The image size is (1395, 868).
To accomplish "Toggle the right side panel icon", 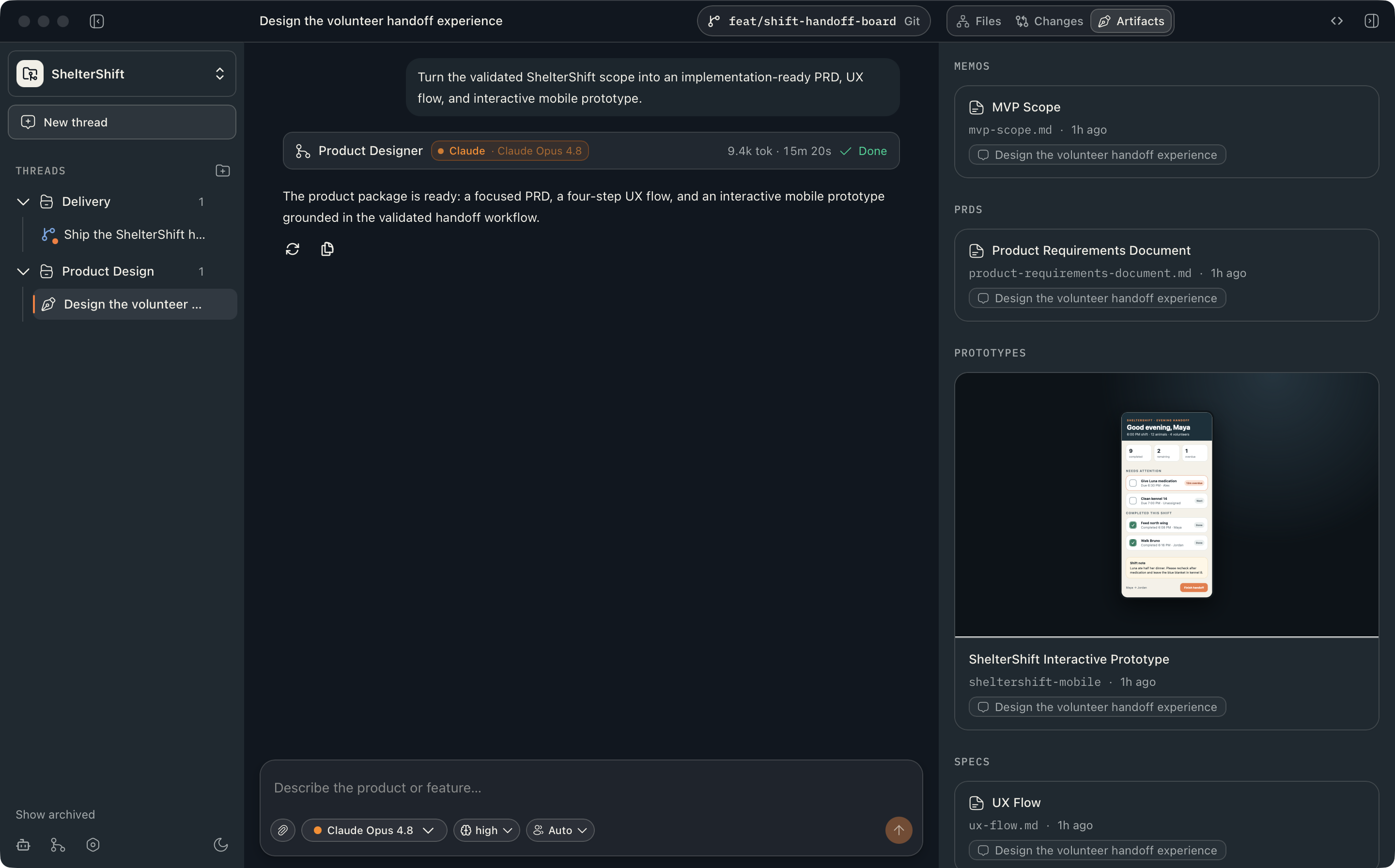I will (x=1371, y=21).
